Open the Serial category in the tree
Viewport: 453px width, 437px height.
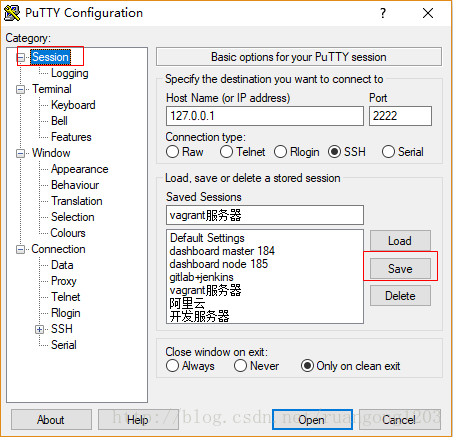pos(64,345)
